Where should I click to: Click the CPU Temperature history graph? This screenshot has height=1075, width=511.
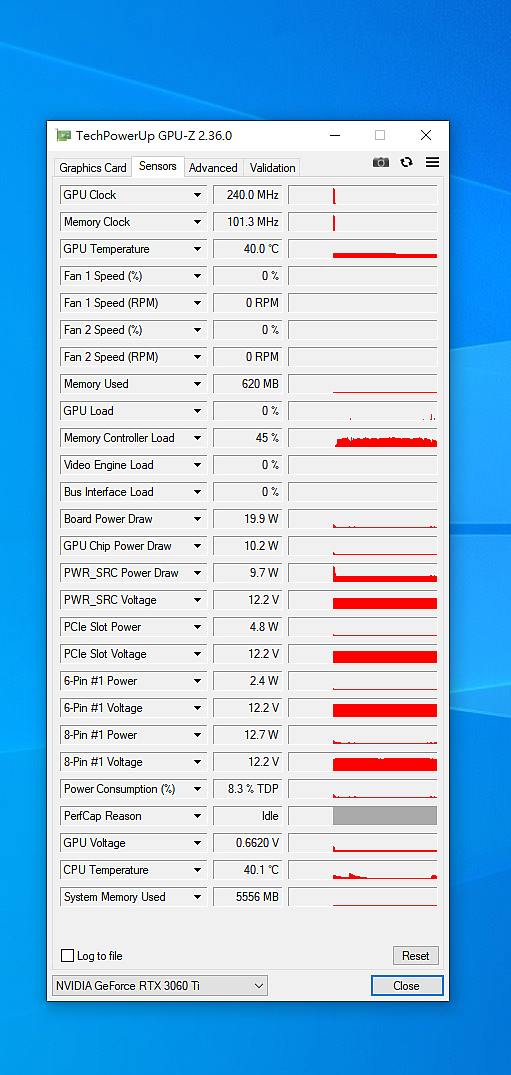363,869
